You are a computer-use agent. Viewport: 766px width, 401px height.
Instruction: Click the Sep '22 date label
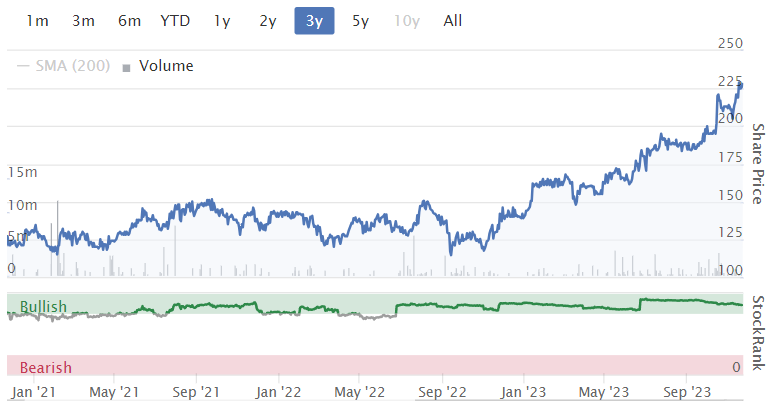443,392
